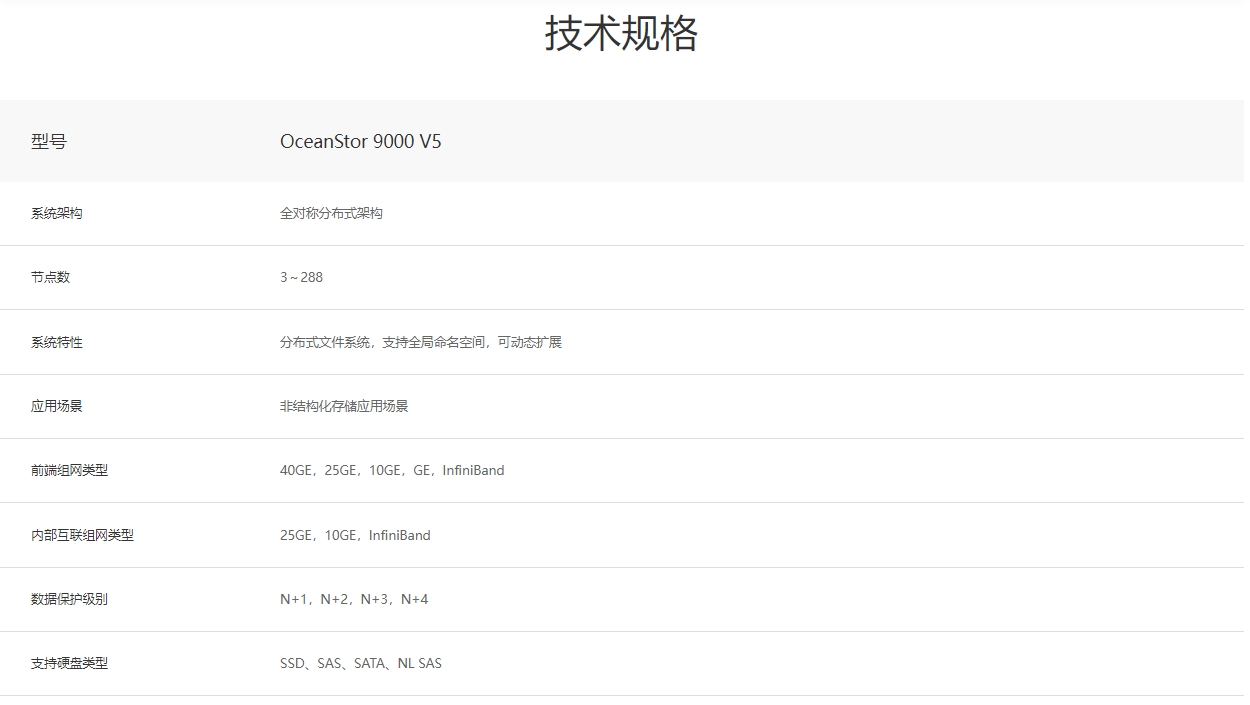Click the N+1，N+2，N+3，N+4 value

(x=354, y=599)
